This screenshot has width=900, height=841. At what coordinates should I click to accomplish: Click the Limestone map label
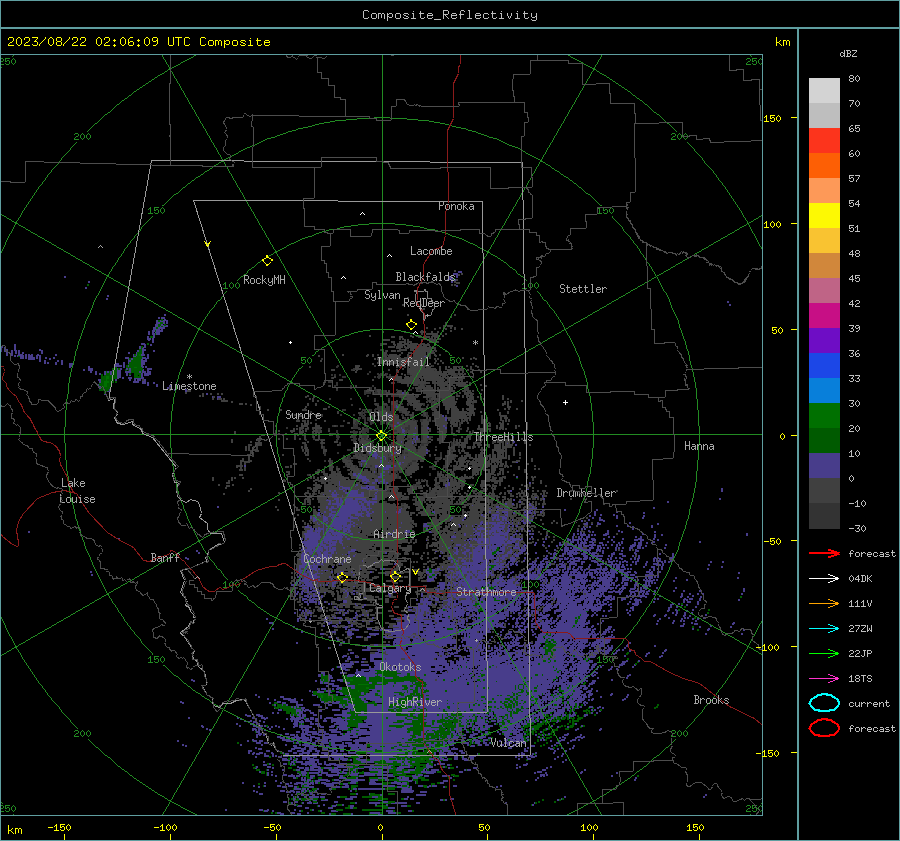[189, 386]
